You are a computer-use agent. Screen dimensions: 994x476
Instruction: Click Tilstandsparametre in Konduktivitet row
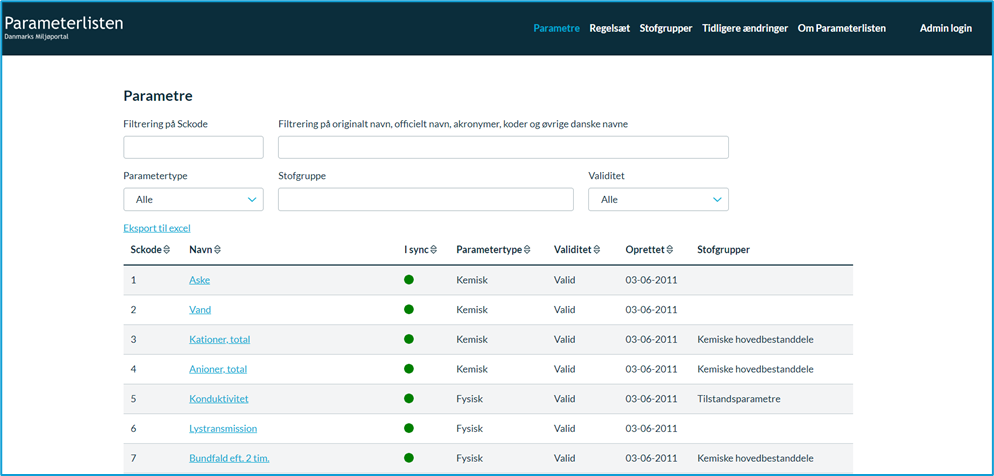pyautogui.click(x=739, y=399)
